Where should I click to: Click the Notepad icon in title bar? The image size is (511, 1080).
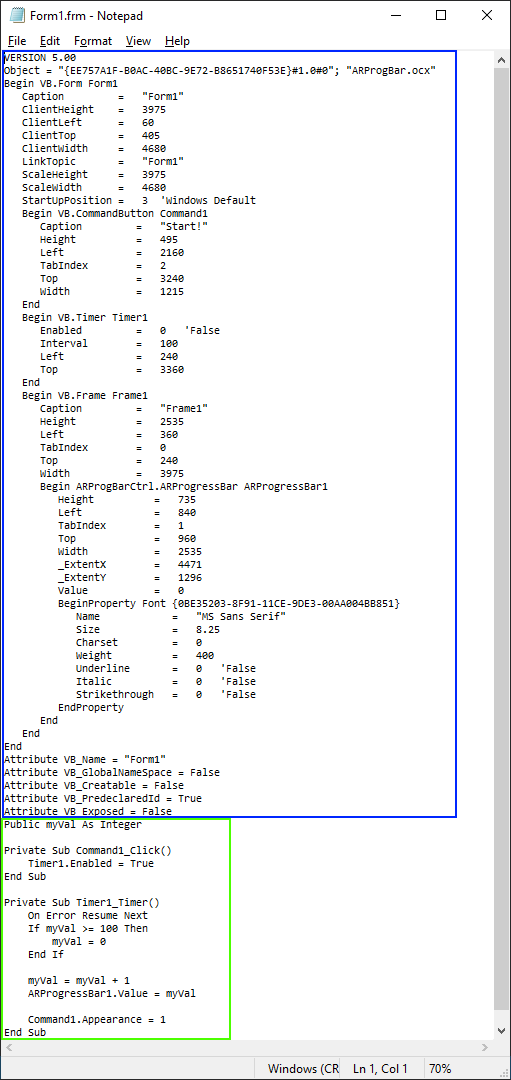point(16,15)
